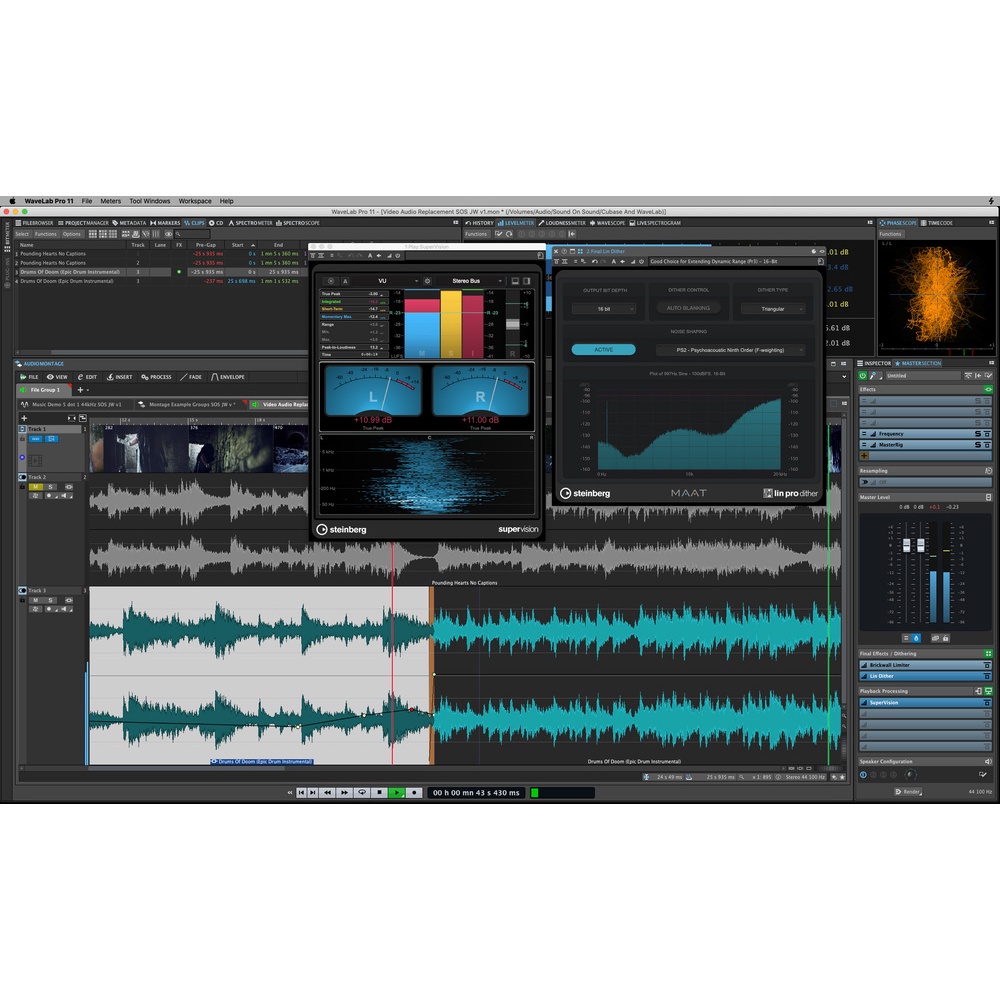Click the Record button in transport bar

click(x=415, y=792)
